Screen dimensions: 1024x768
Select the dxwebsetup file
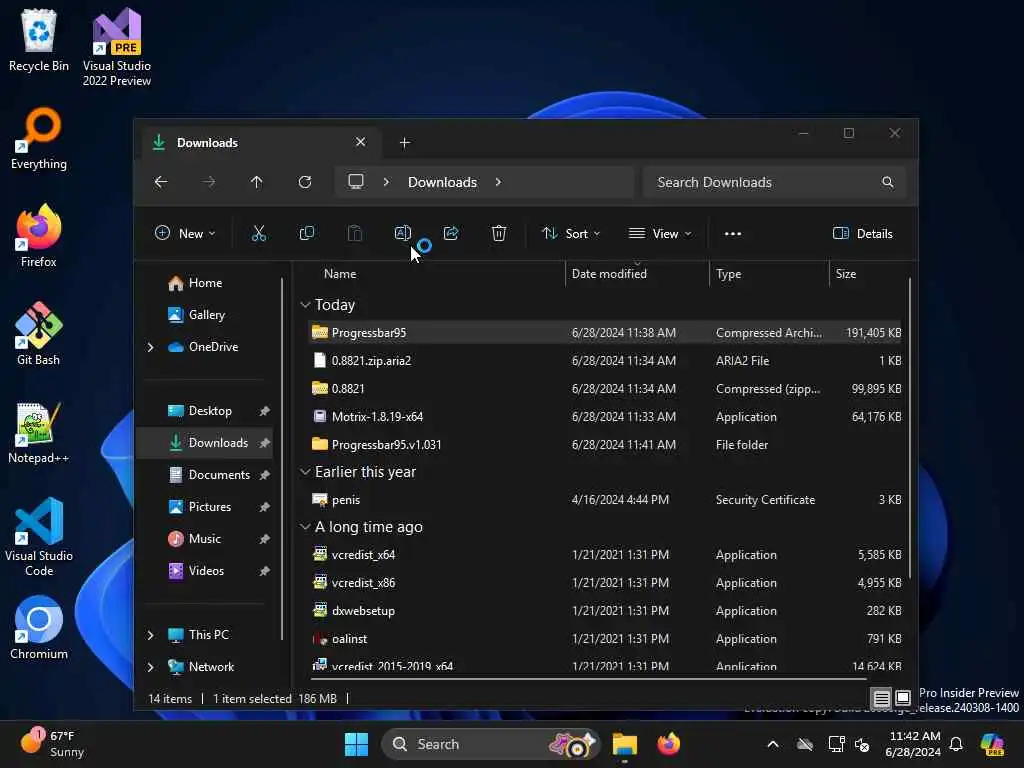coord(605,611)
